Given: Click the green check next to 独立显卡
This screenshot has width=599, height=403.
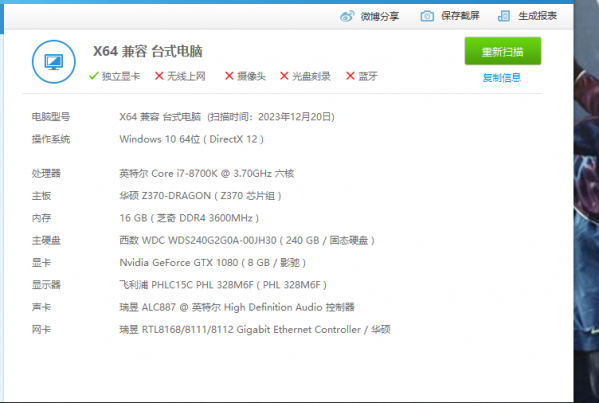Looking at the screenshot, I should [94, 76].
